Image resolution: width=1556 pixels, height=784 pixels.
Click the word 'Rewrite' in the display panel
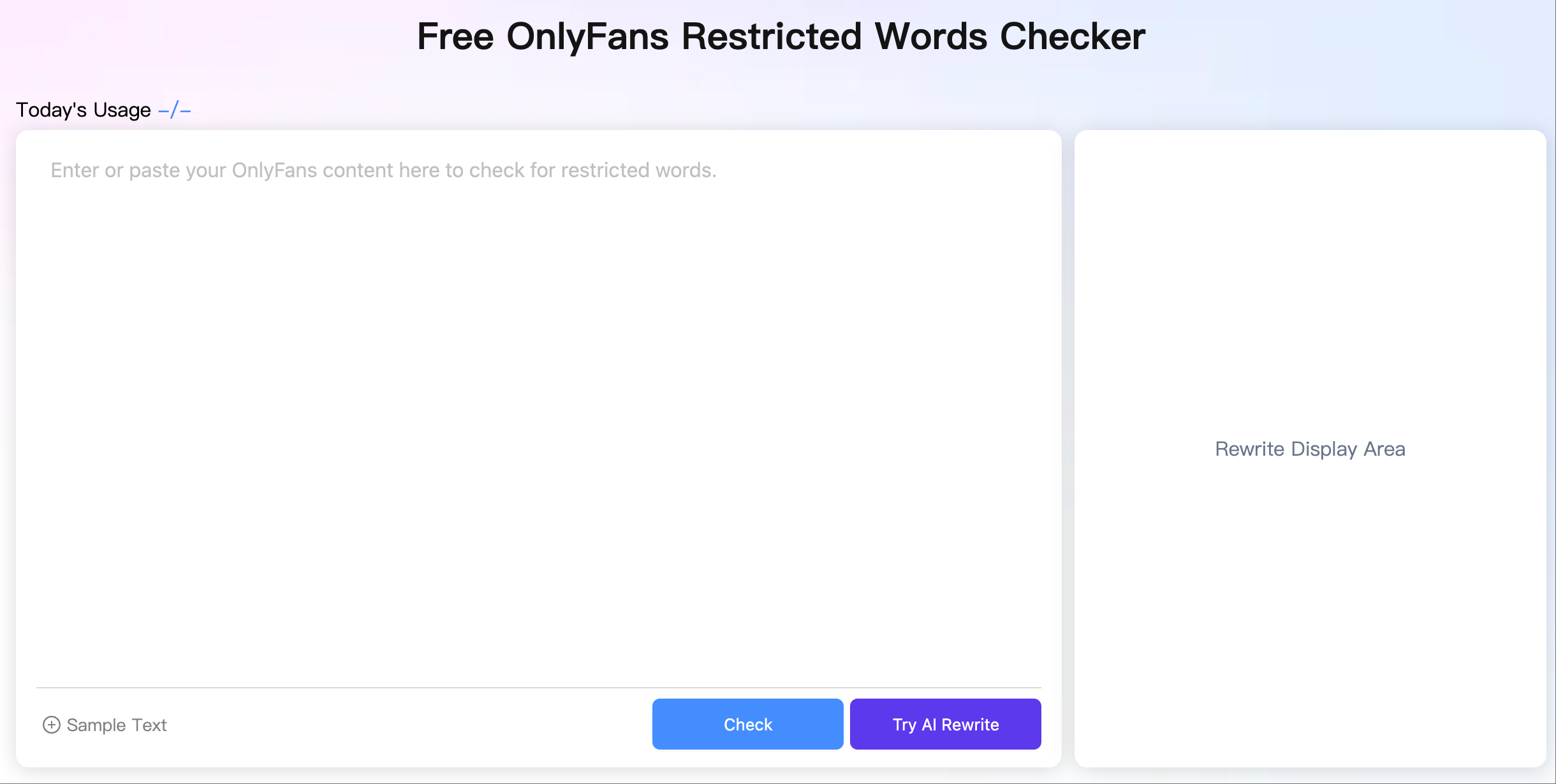click(1249, 449)
